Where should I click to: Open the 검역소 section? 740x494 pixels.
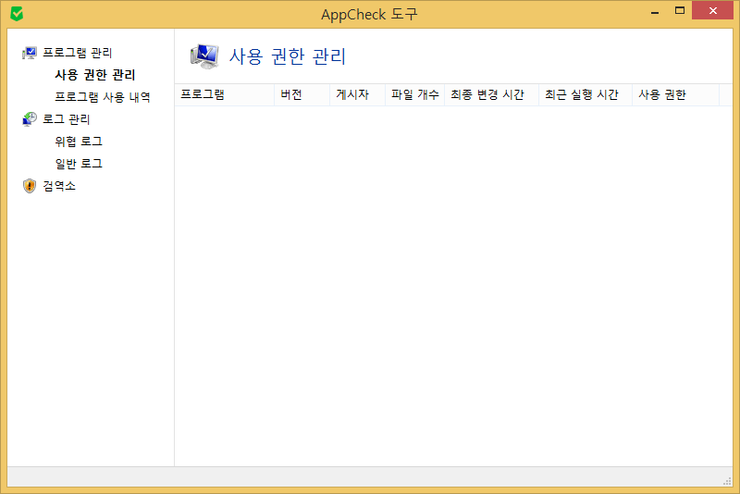[x=59, y=186]
